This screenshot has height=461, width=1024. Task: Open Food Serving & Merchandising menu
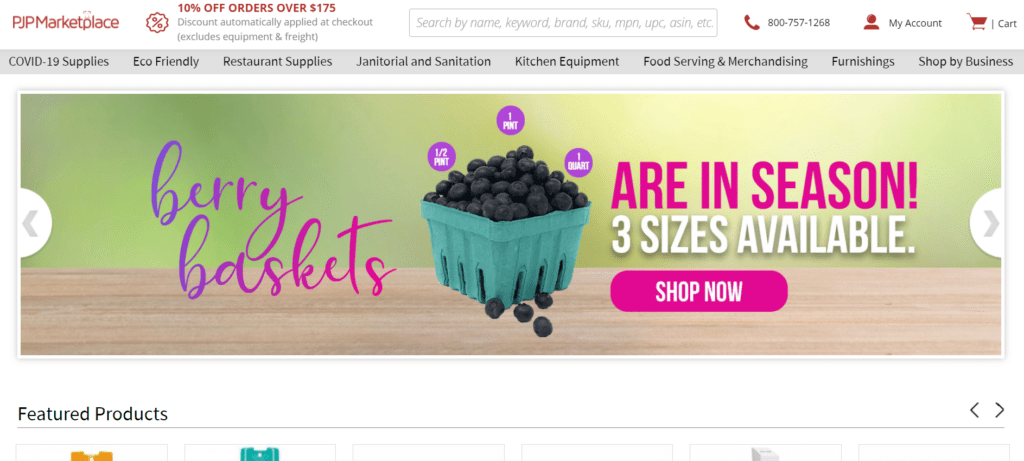(726, 62)
